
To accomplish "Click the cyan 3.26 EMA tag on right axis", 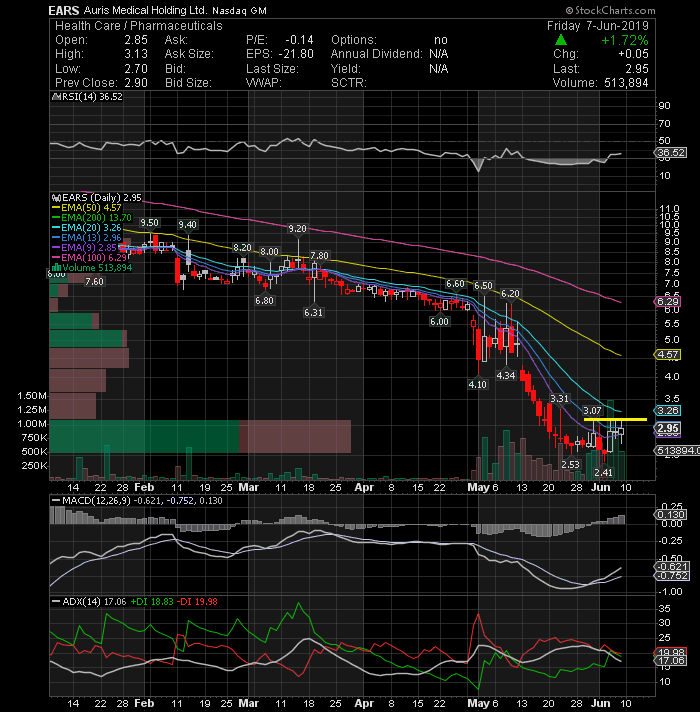I will tap(667, 410).
